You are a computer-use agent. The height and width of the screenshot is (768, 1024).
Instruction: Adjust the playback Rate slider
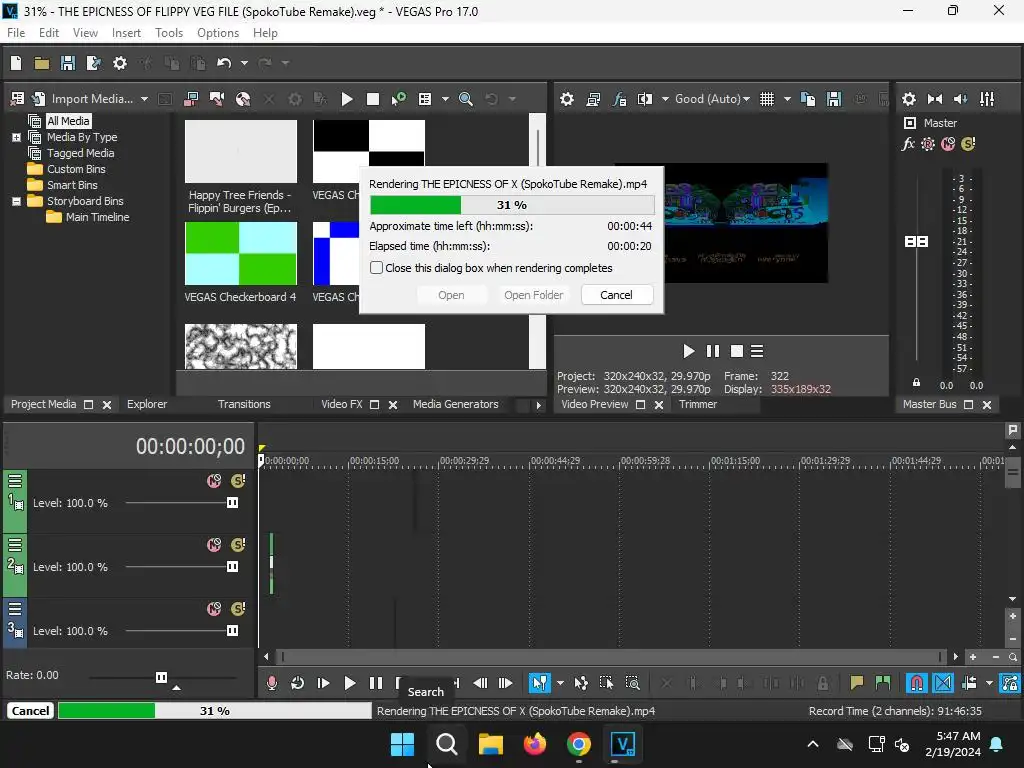pos(162,677)
